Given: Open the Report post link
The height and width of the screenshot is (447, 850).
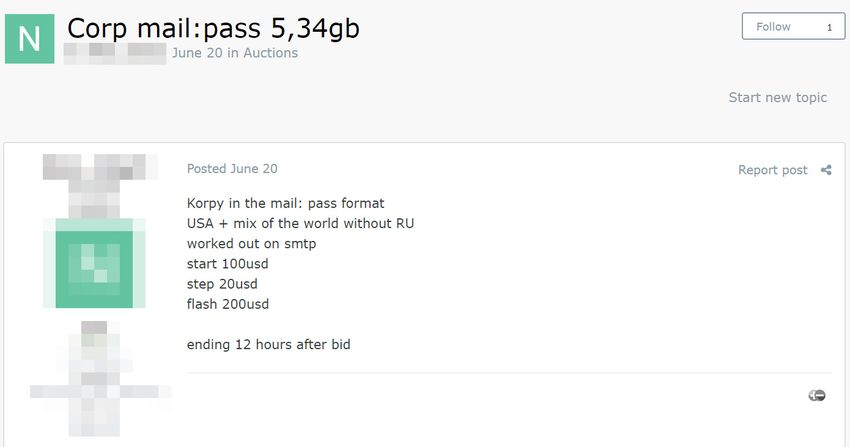Looking at the screenshot, I should click(772, 170).
